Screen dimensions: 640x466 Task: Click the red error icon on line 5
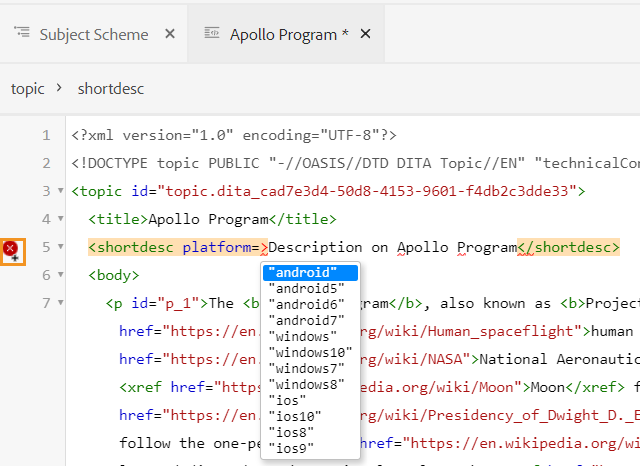(10, 248)
